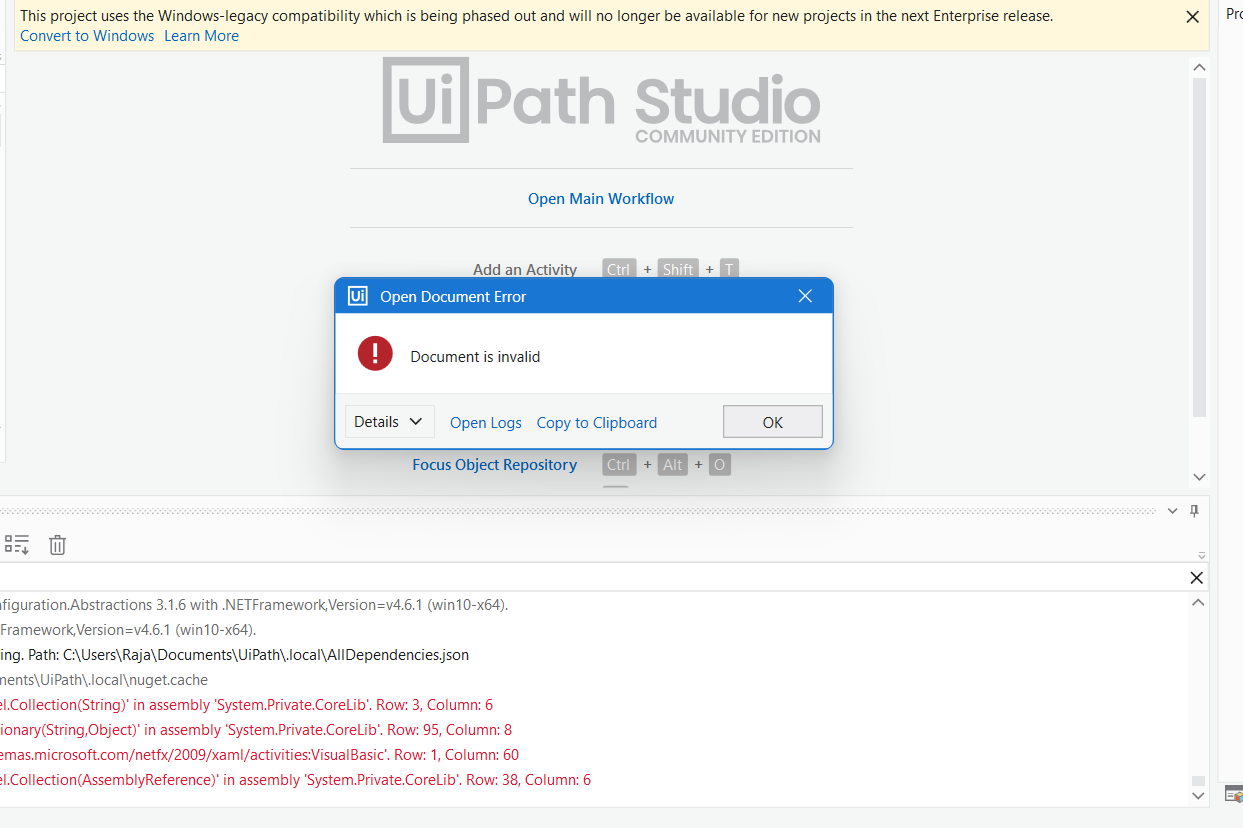
Task: Open Main Workflow
Action: pos(601,199)
